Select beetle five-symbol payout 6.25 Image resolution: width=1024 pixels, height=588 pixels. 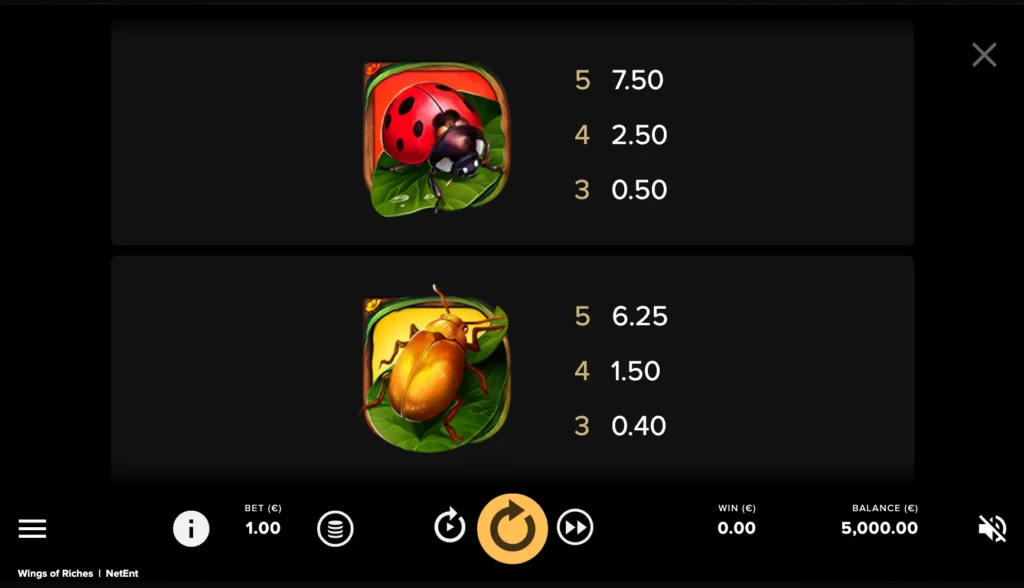pos(639,316)
